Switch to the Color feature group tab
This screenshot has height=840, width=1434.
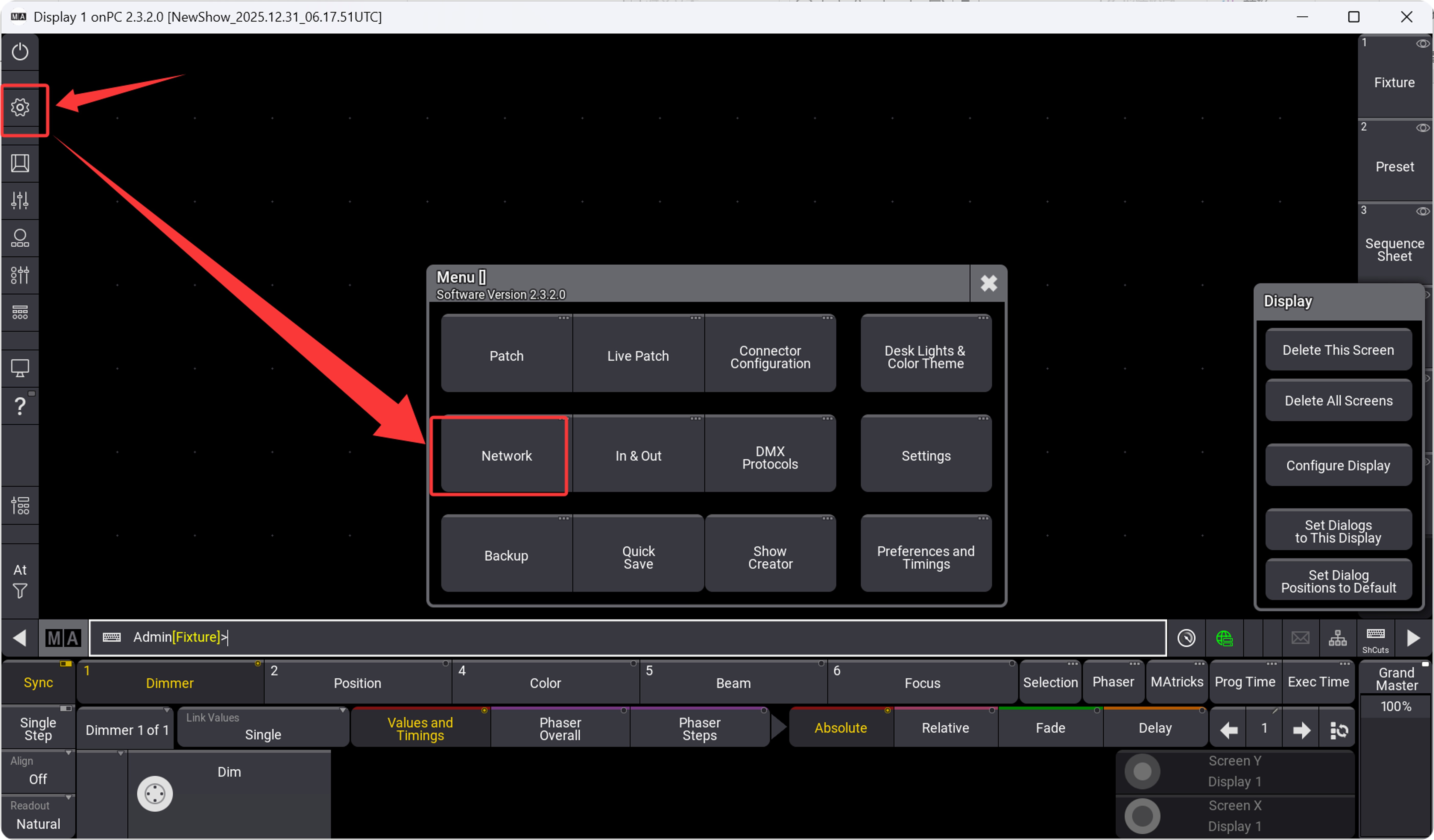pos(545,683)
